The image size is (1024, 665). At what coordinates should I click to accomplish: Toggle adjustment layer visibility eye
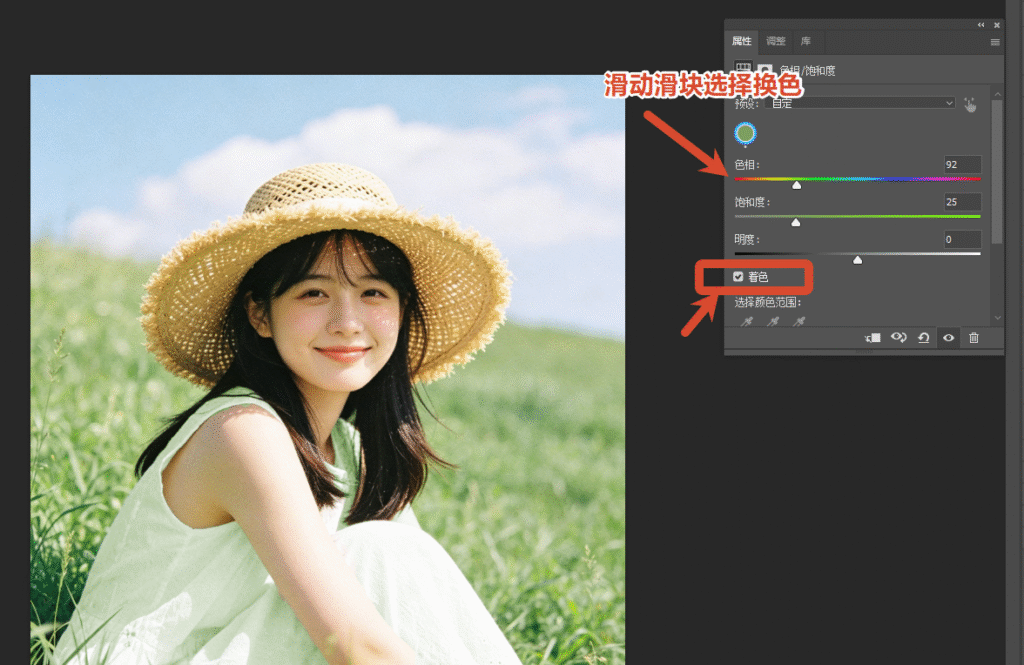pos(948,338)
